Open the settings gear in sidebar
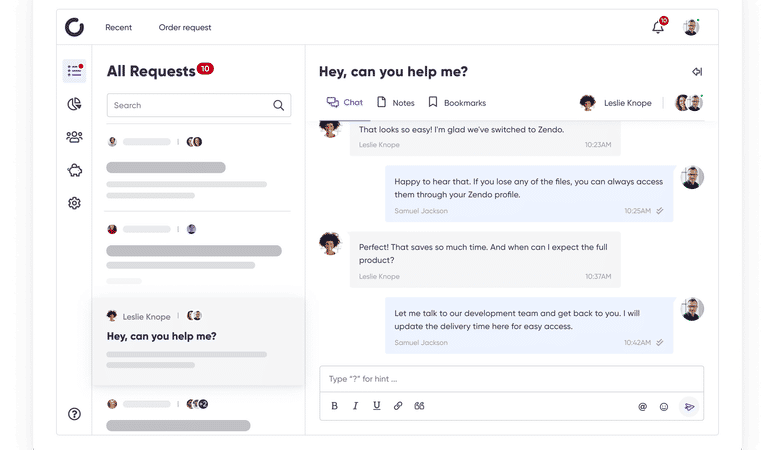This screenshot has height=450, width=775. click(x=74, y=203)
